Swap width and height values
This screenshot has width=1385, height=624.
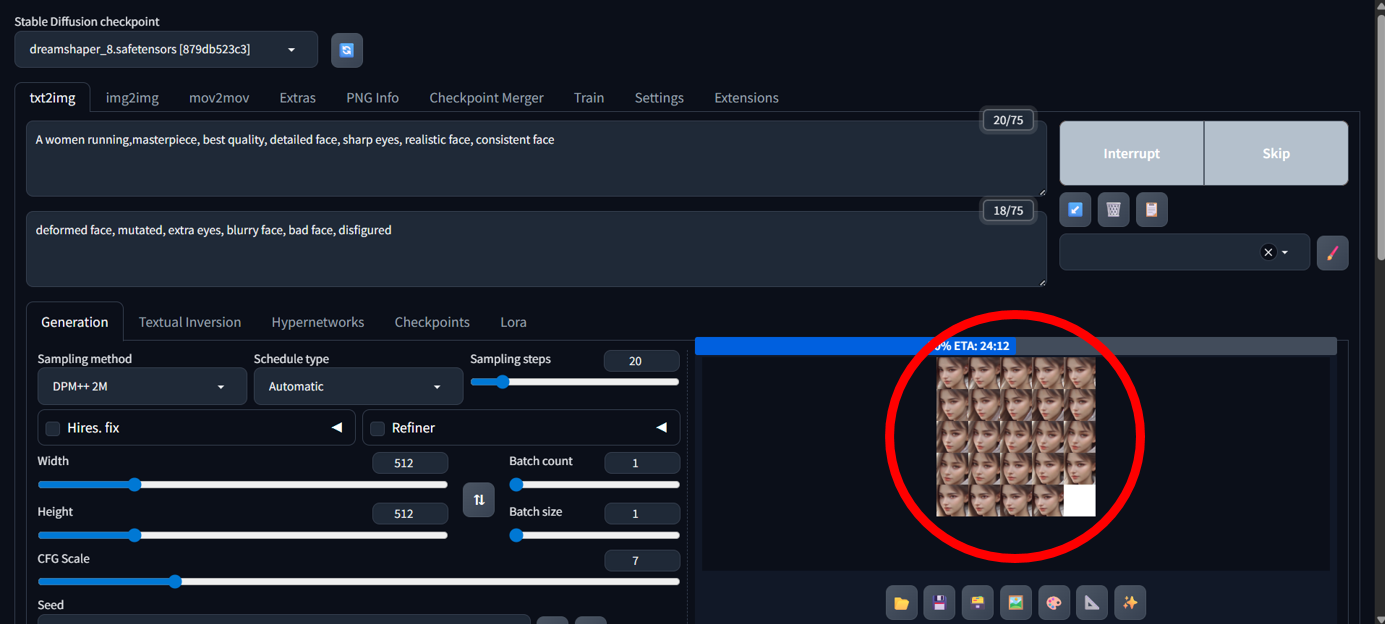pos(479,499)
